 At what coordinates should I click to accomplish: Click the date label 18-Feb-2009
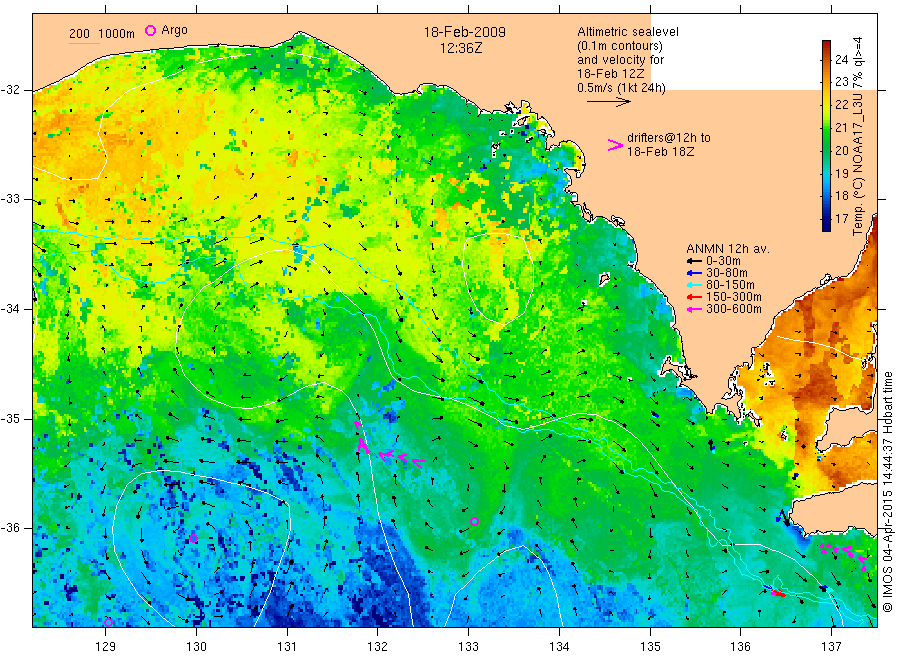tap(464, 32)
